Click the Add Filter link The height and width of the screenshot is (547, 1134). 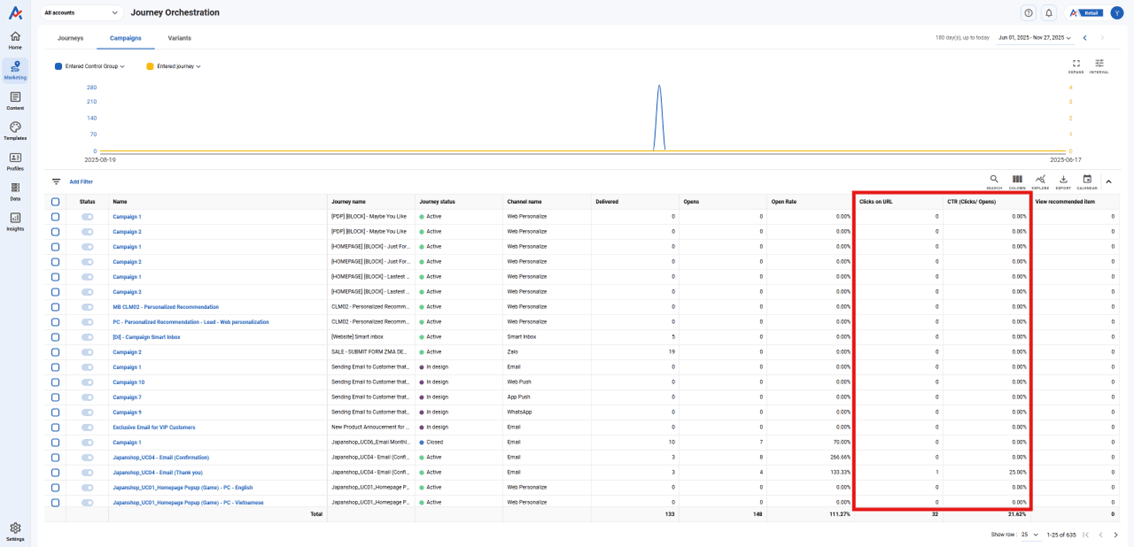[81, 182]
